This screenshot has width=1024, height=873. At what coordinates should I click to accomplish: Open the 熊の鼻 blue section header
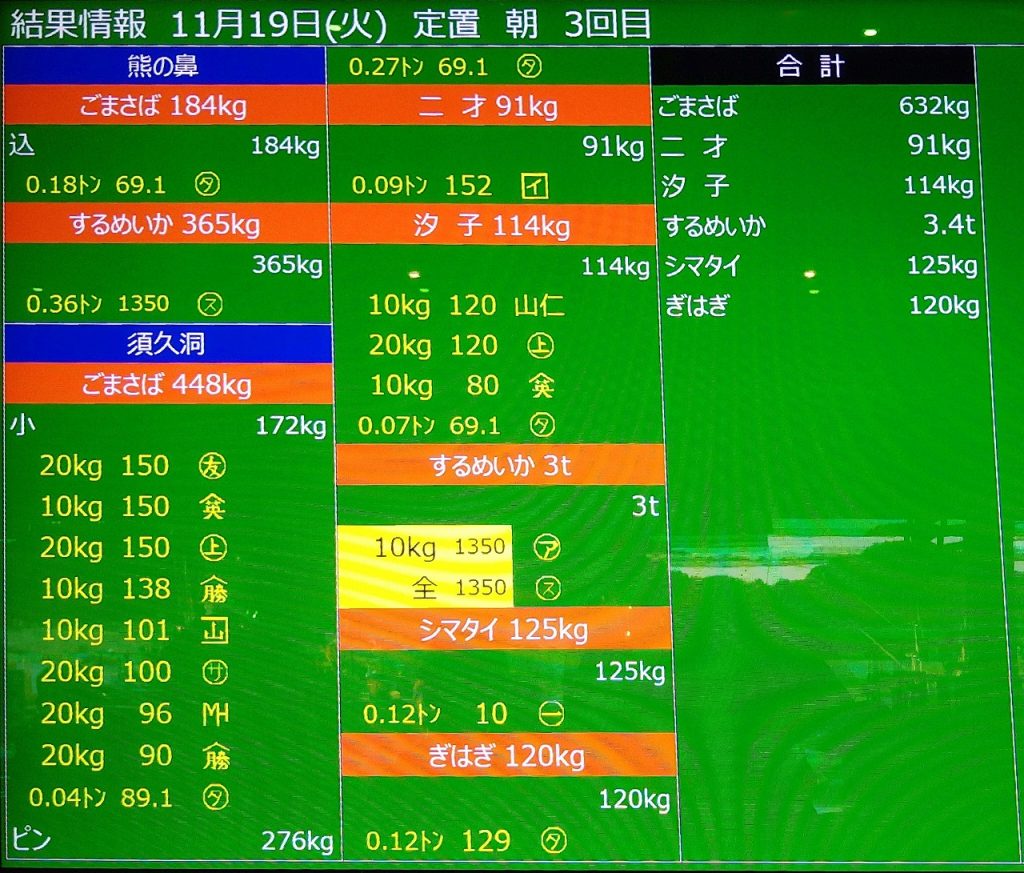point(164,67)
